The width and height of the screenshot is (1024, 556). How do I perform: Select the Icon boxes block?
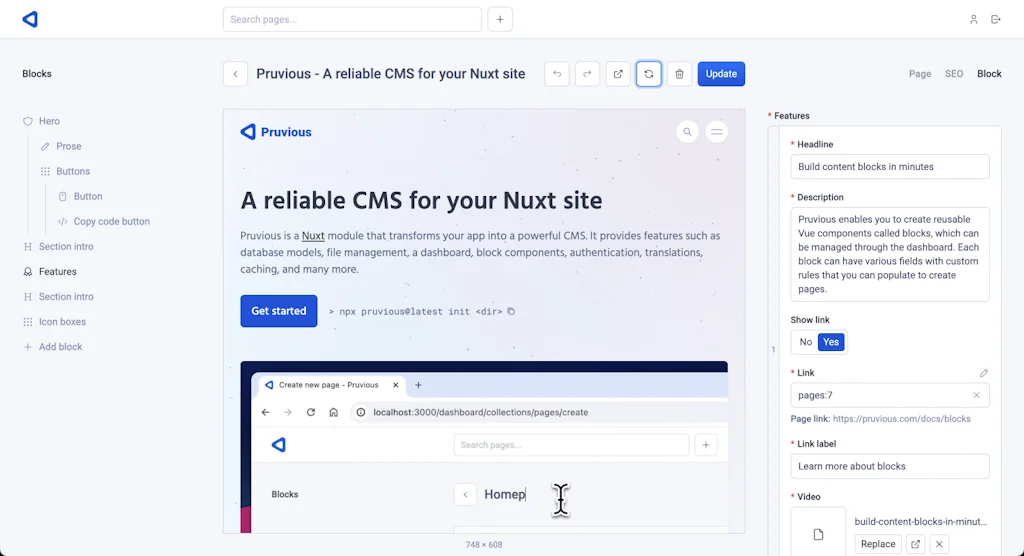click(x=62, y=321)
